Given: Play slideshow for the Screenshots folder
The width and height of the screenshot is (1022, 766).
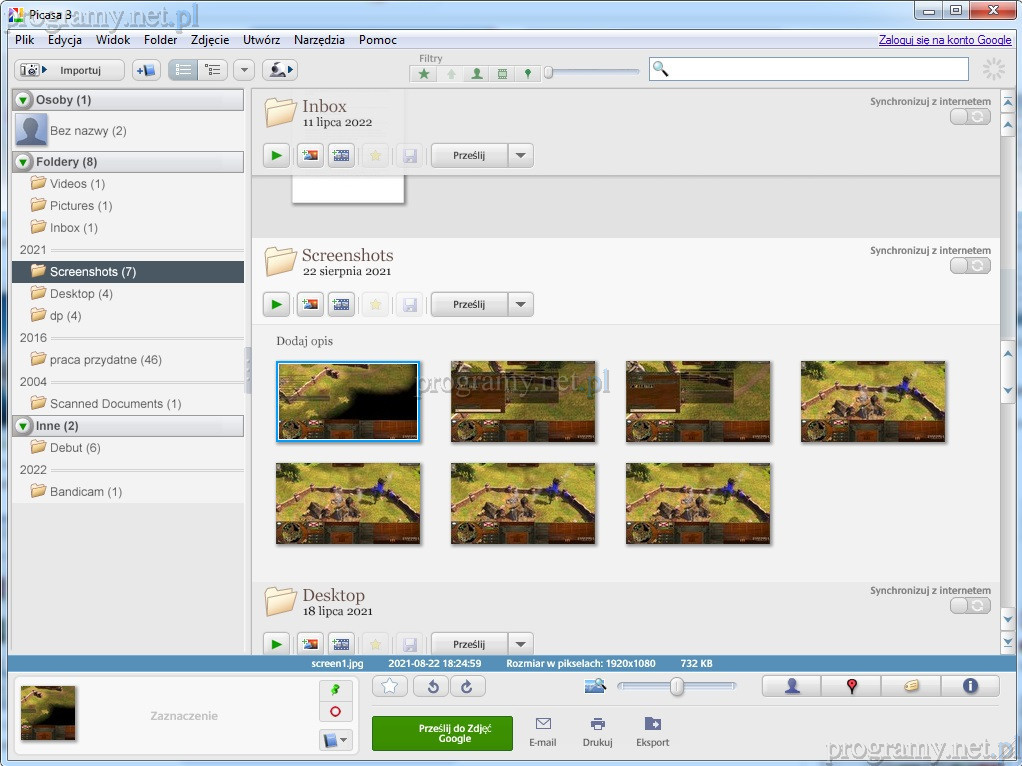Looking at the screenshot, I should pos(277,305).
